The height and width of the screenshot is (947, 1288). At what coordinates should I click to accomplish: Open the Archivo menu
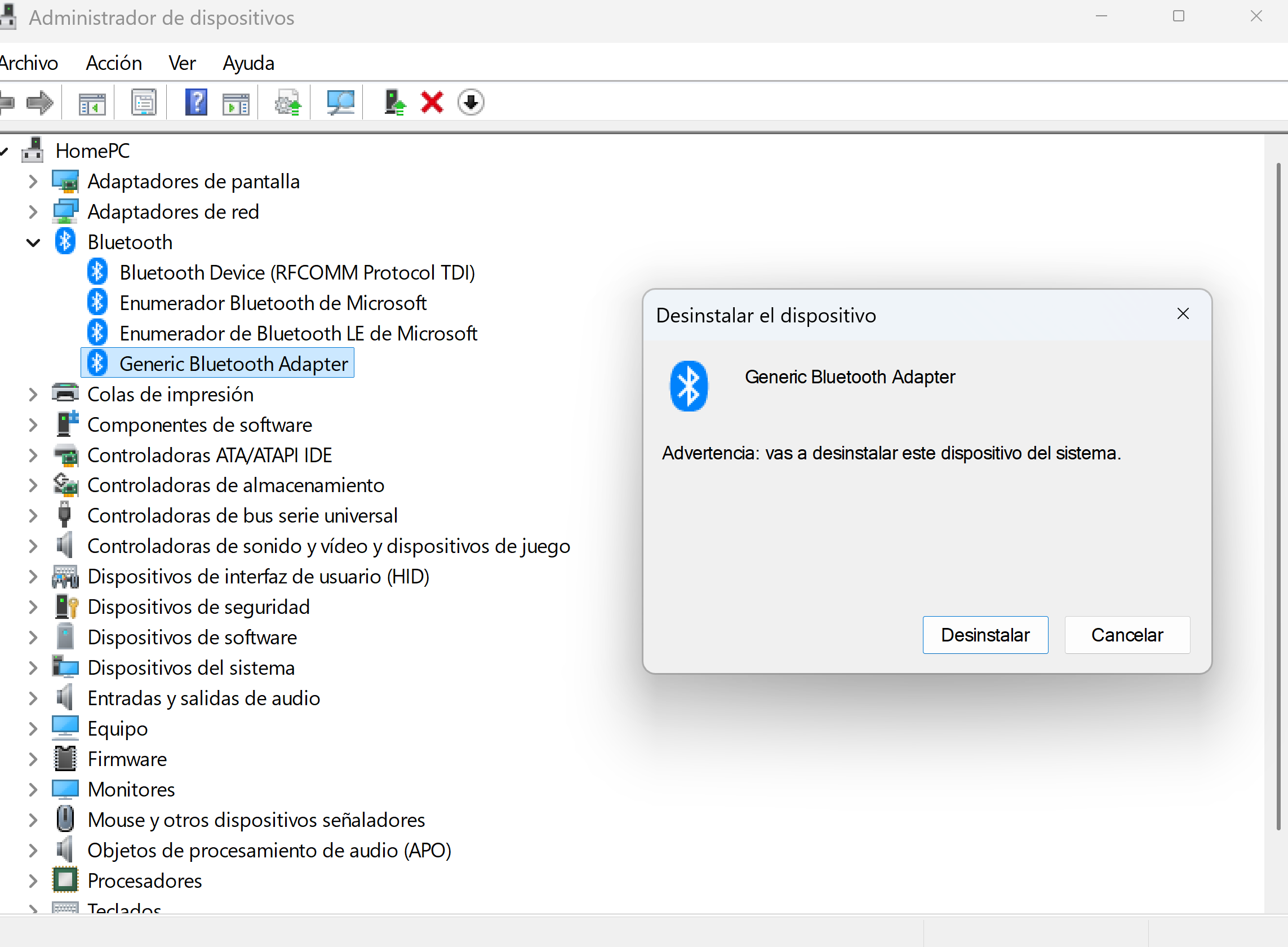(28, 63)
